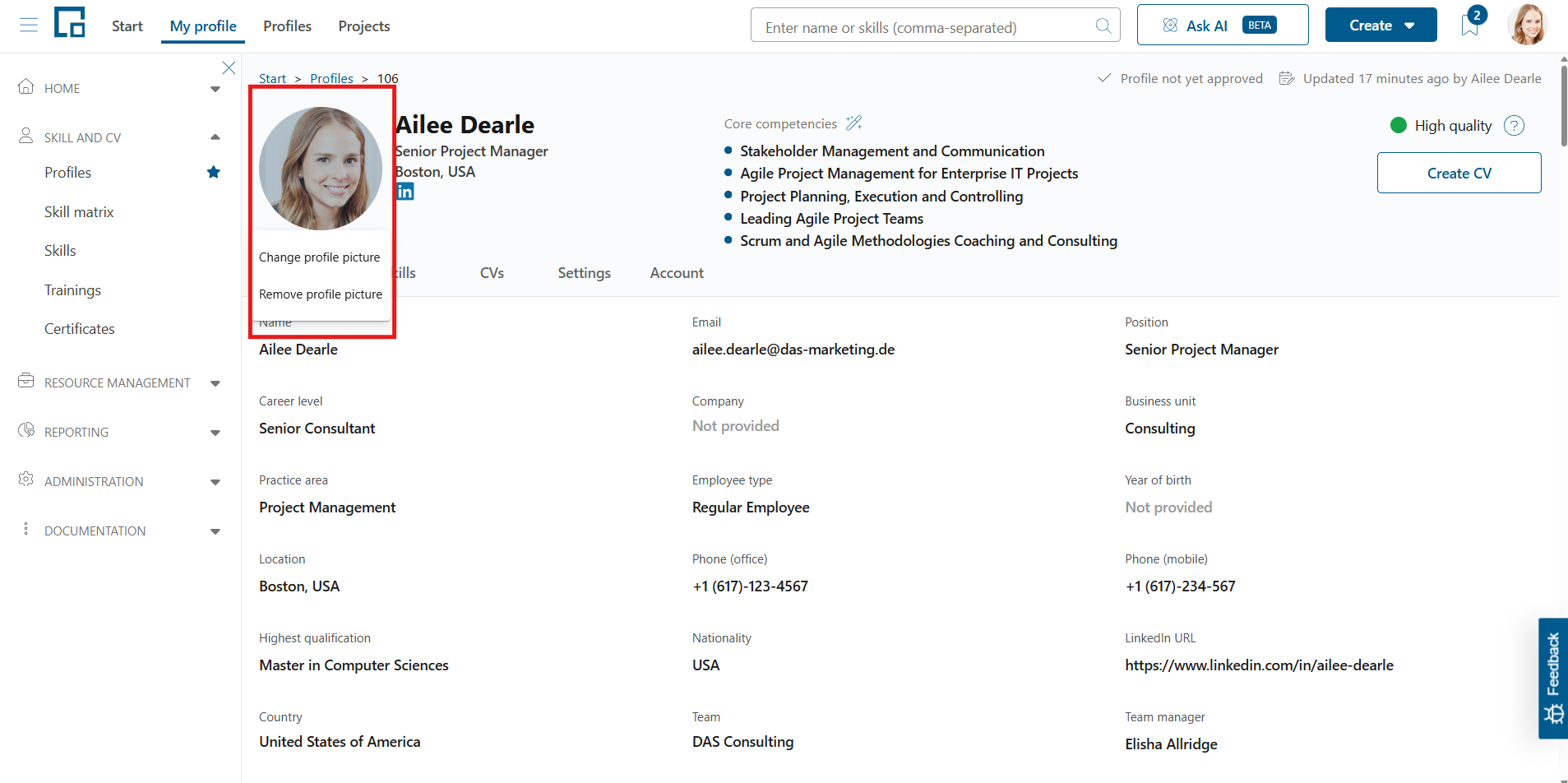The height and width of the screenshot is (783, 1568).
Task: Expand the ADMINISTRATION section arrow
Action: 215,482
